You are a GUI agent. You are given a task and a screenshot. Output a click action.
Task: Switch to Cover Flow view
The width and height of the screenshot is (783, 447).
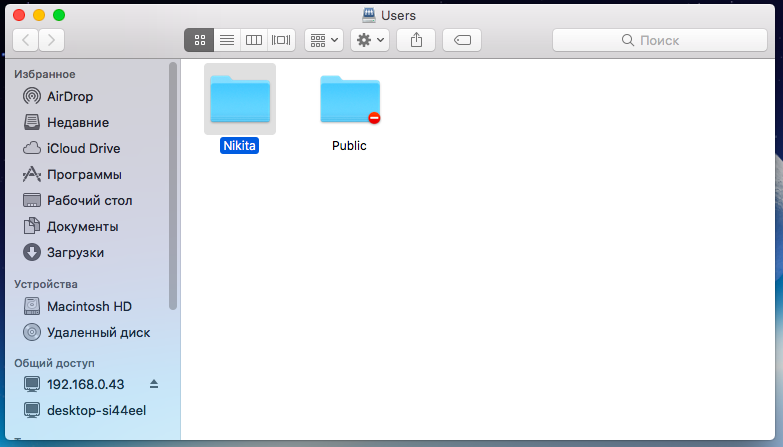coord(281,40)
